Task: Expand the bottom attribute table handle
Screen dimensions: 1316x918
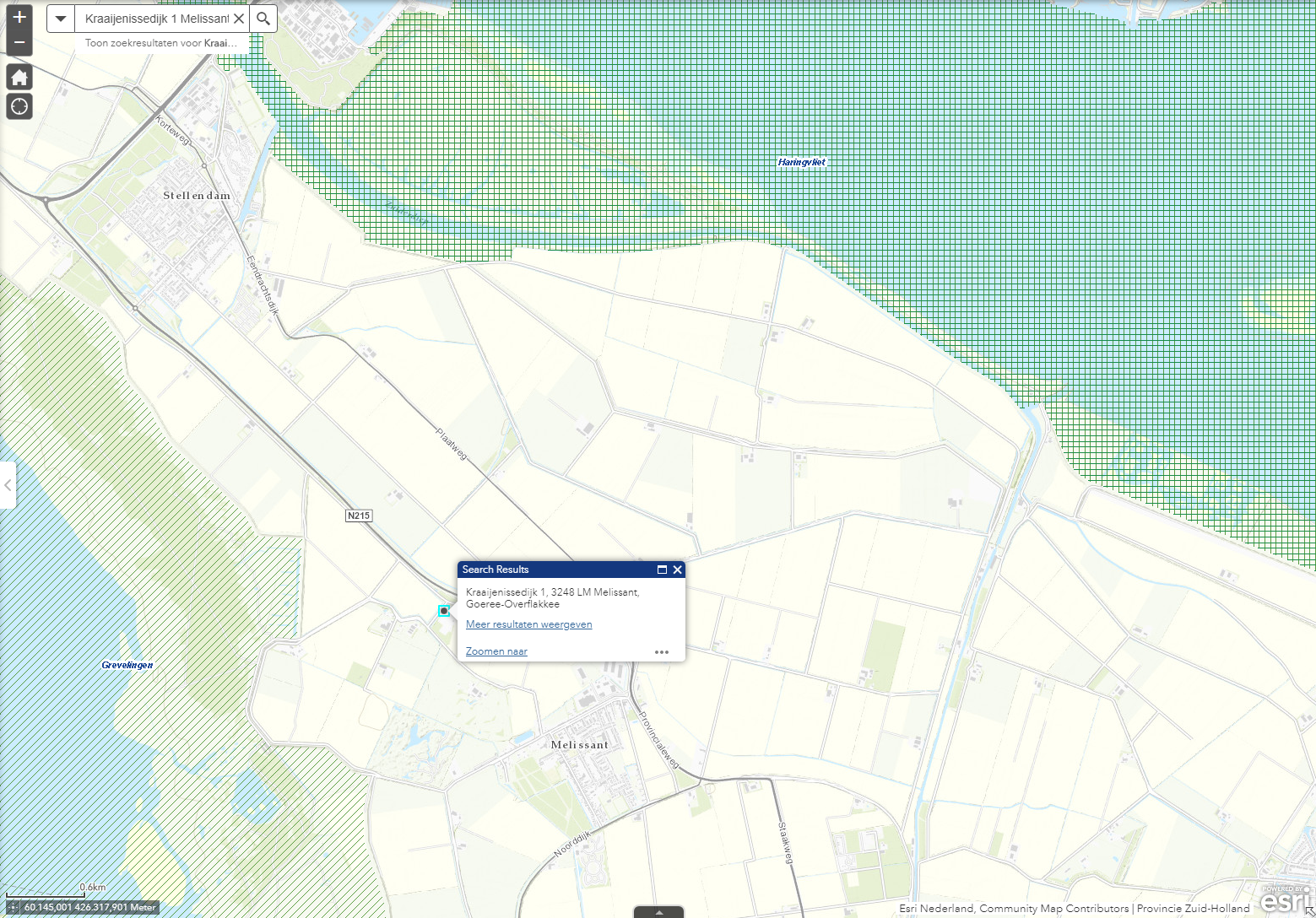Action: 658,912
